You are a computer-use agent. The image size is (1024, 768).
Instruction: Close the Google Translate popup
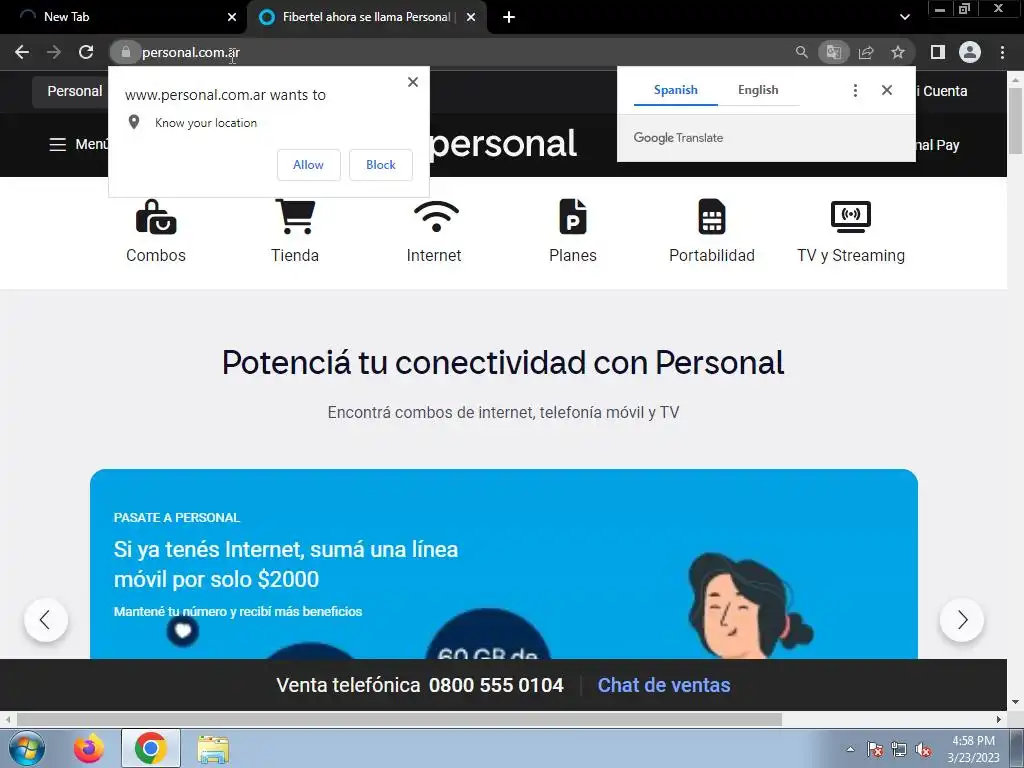click(887, 90)
